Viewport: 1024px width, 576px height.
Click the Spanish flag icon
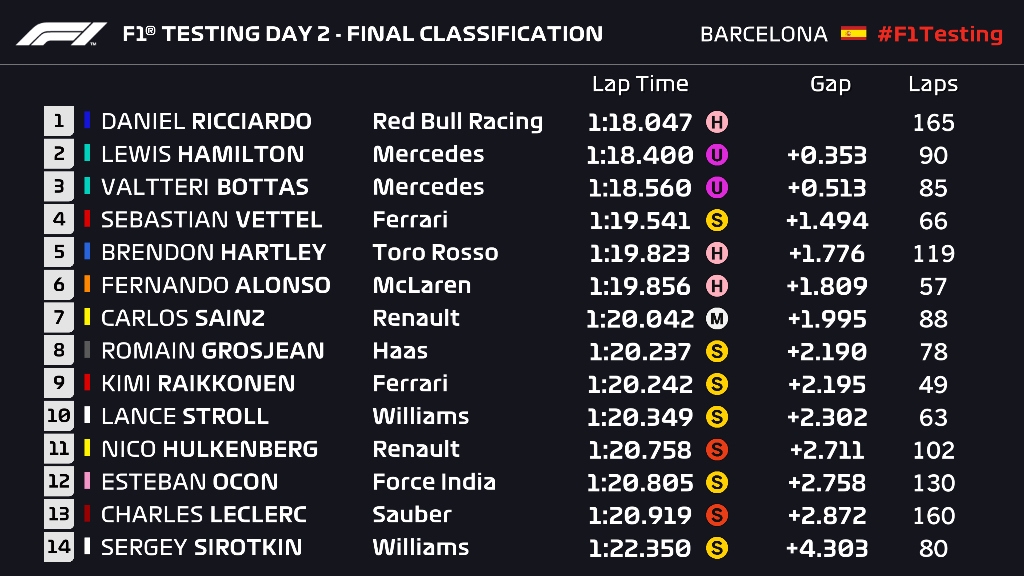click(853, 34)
